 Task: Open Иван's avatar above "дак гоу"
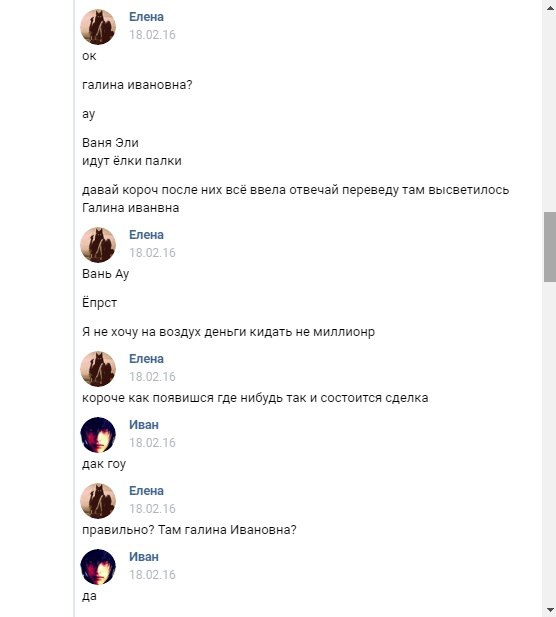[x=98, y=435]
